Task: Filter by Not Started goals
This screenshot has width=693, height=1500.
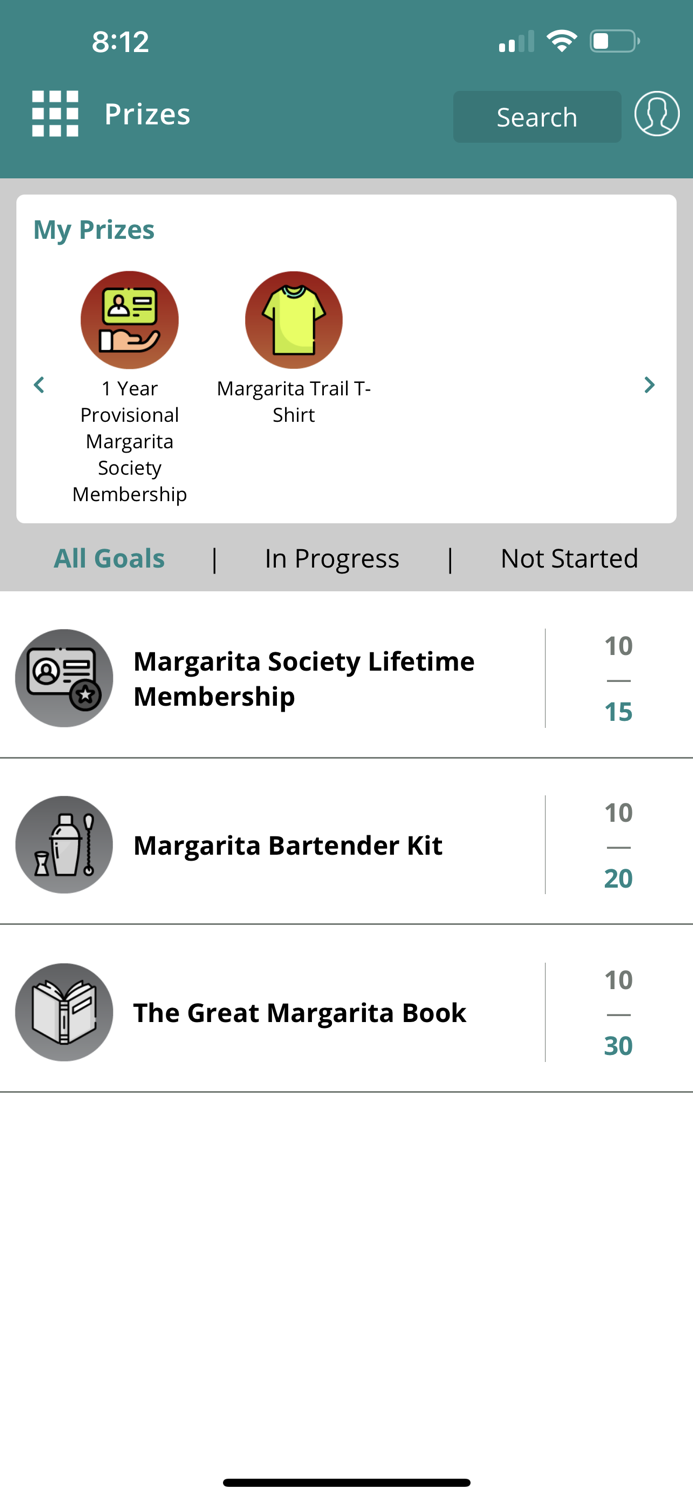Action: click(569, 558)
